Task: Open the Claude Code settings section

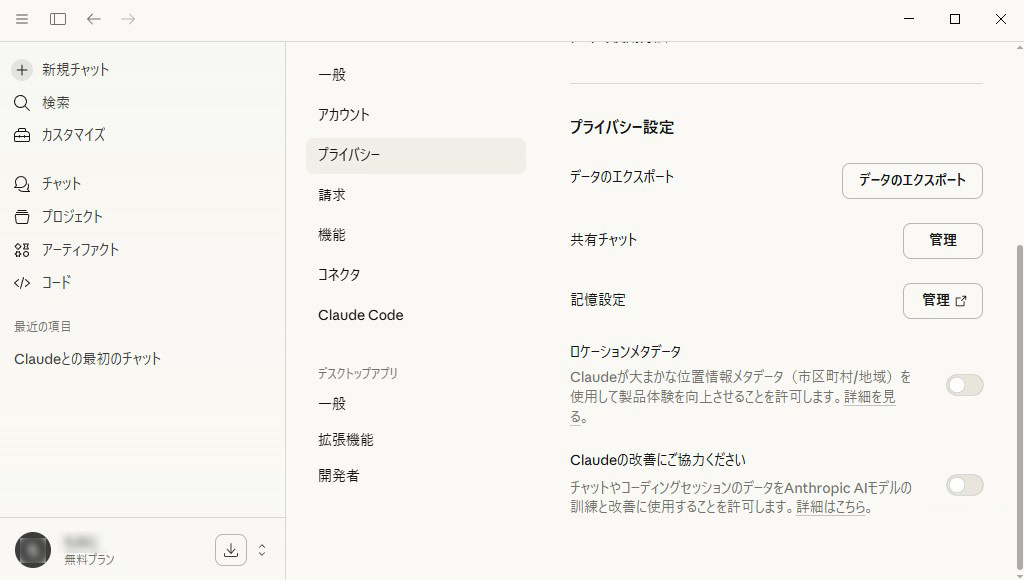Action: point(360,315)
